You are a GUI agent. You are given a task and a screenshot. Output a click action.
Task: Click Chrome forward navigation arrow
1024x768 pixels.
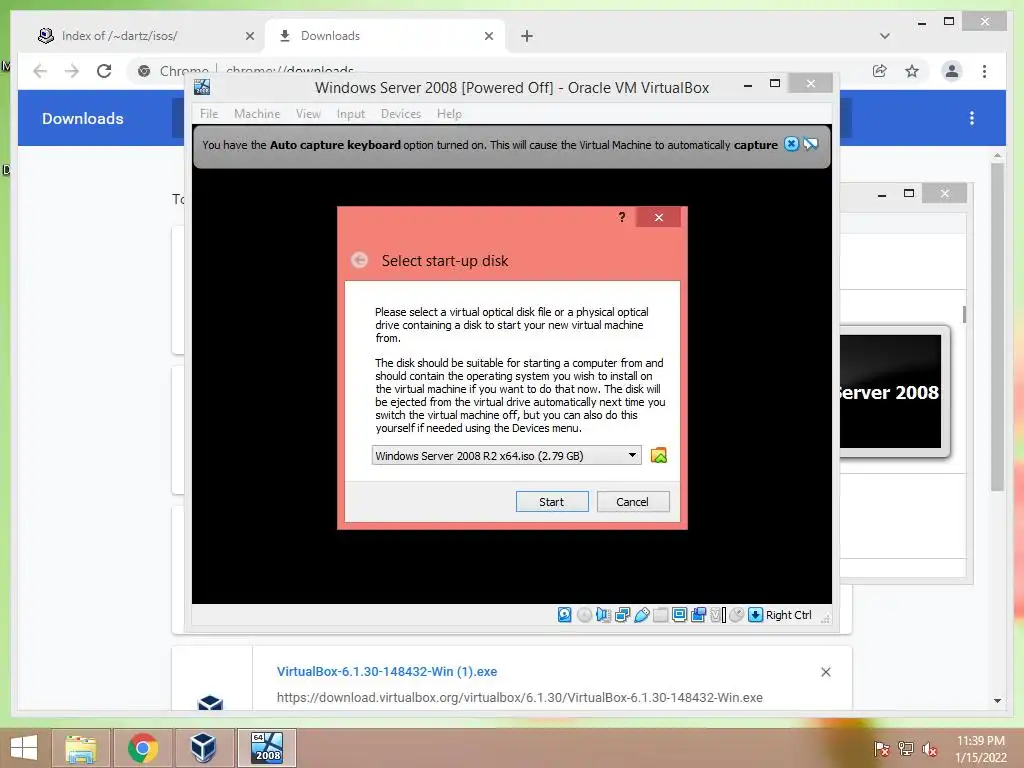tap(72, 71)
